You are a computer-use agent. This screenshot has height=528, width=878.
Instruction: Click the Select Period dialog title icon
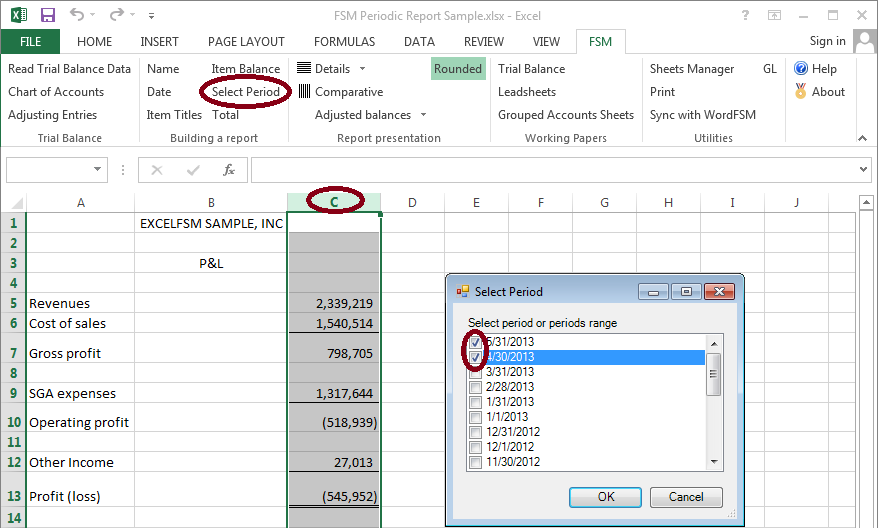(463, 291)
